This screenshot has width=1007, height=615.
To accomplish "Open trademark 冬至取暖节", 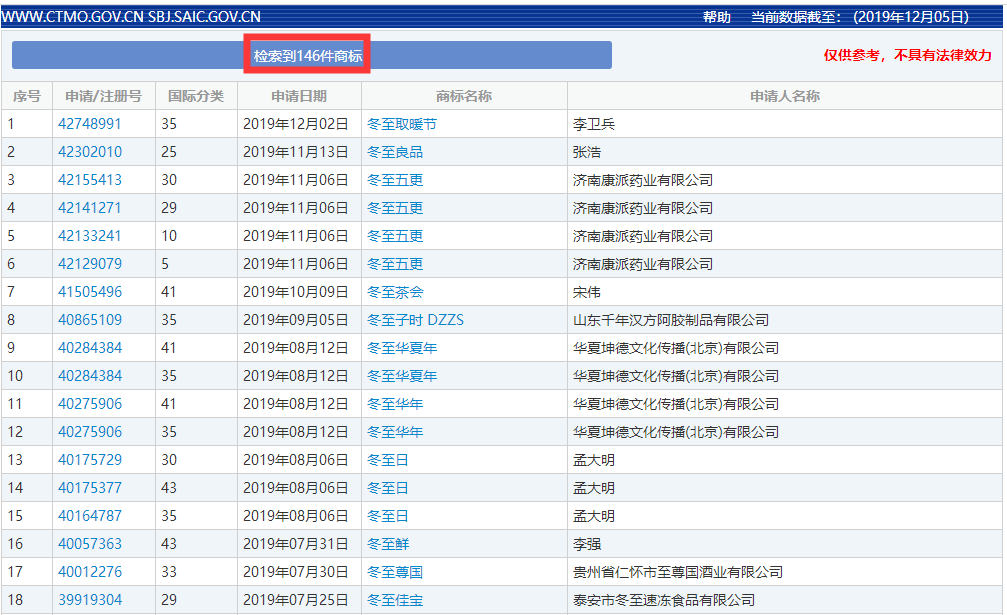I will click(402, 124).
